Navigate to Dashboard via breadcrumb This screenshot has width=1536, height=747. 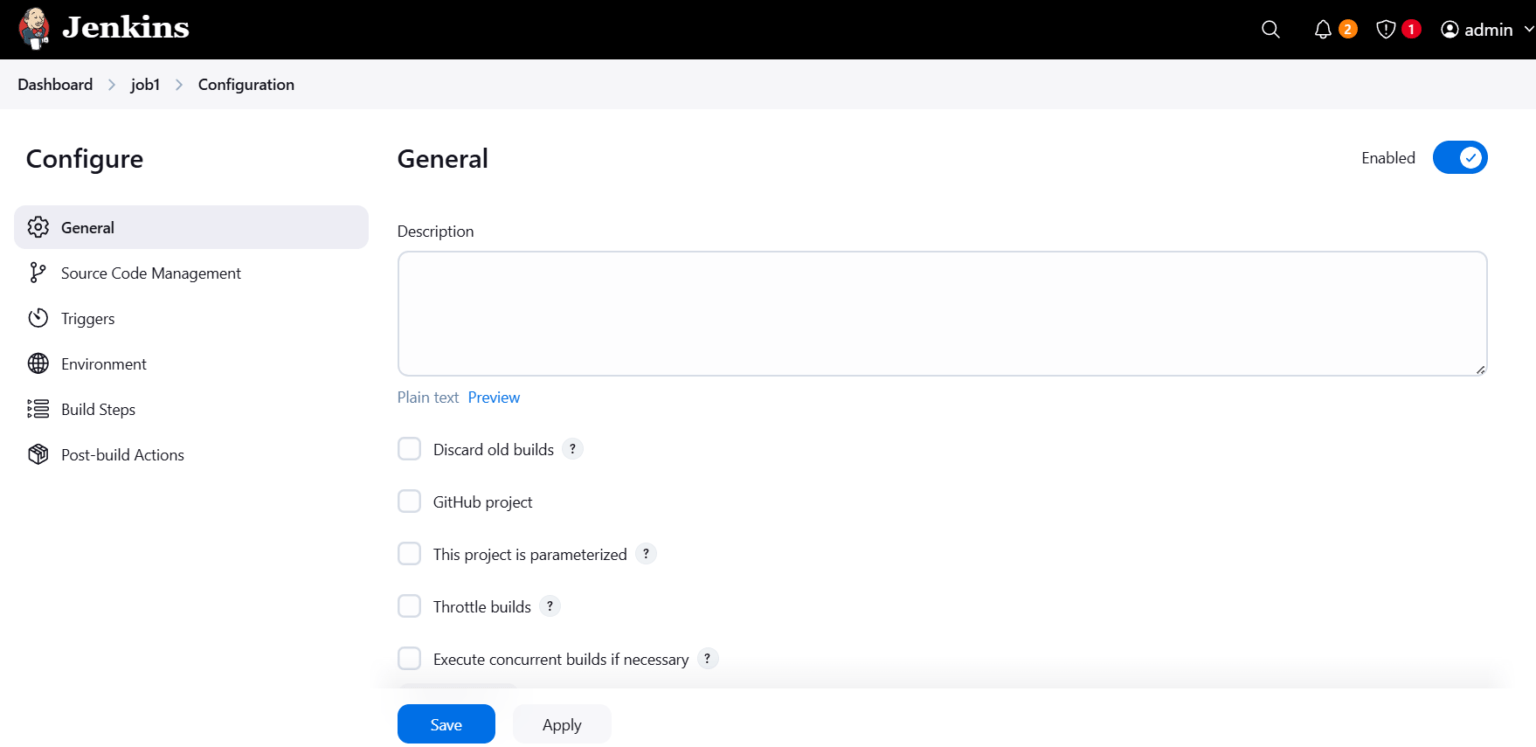pyautogui.click(x=55, y=84)
